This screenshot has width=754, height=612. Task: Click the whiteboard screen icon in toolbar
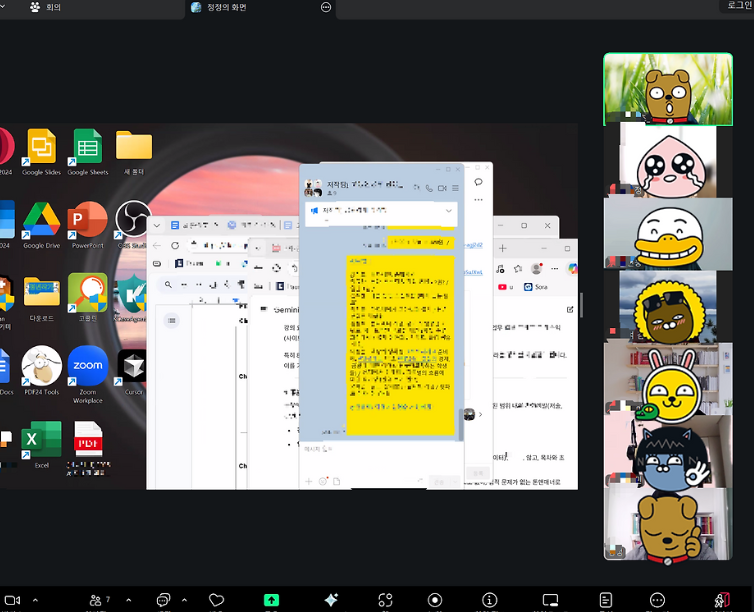click(550, 600)
